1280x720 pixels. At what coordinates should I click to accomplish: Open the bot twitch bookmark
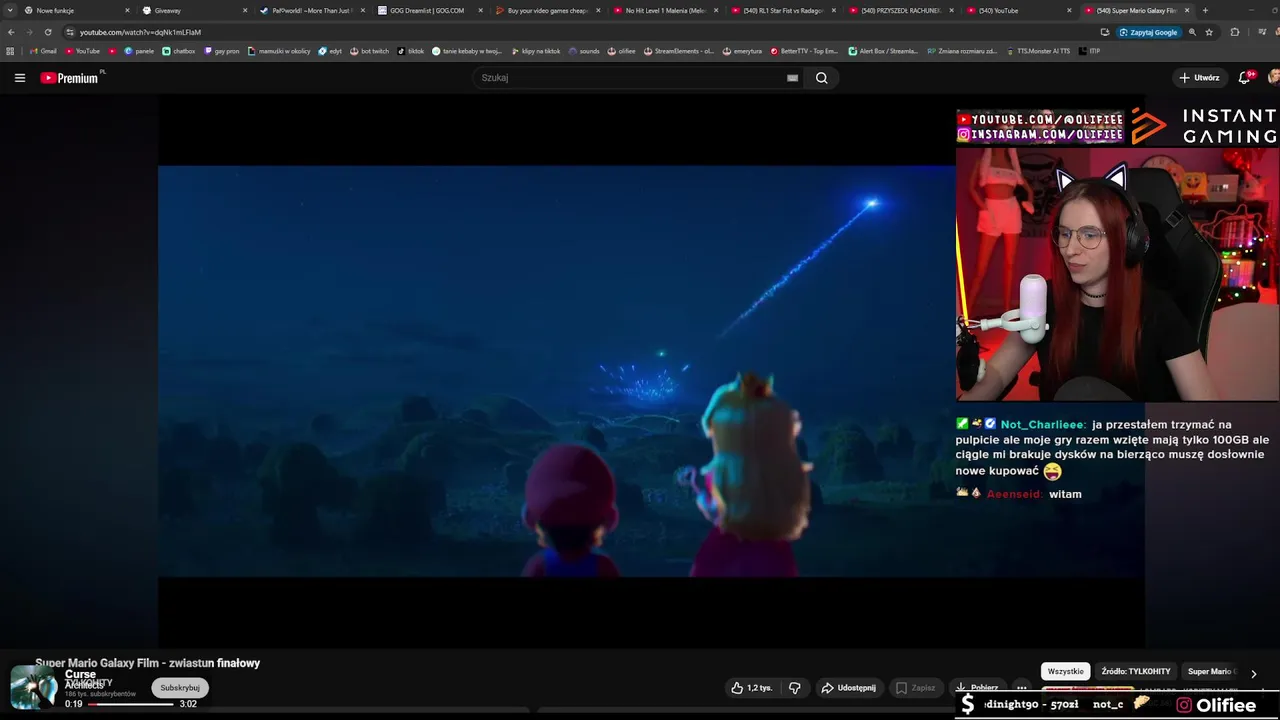369,51
